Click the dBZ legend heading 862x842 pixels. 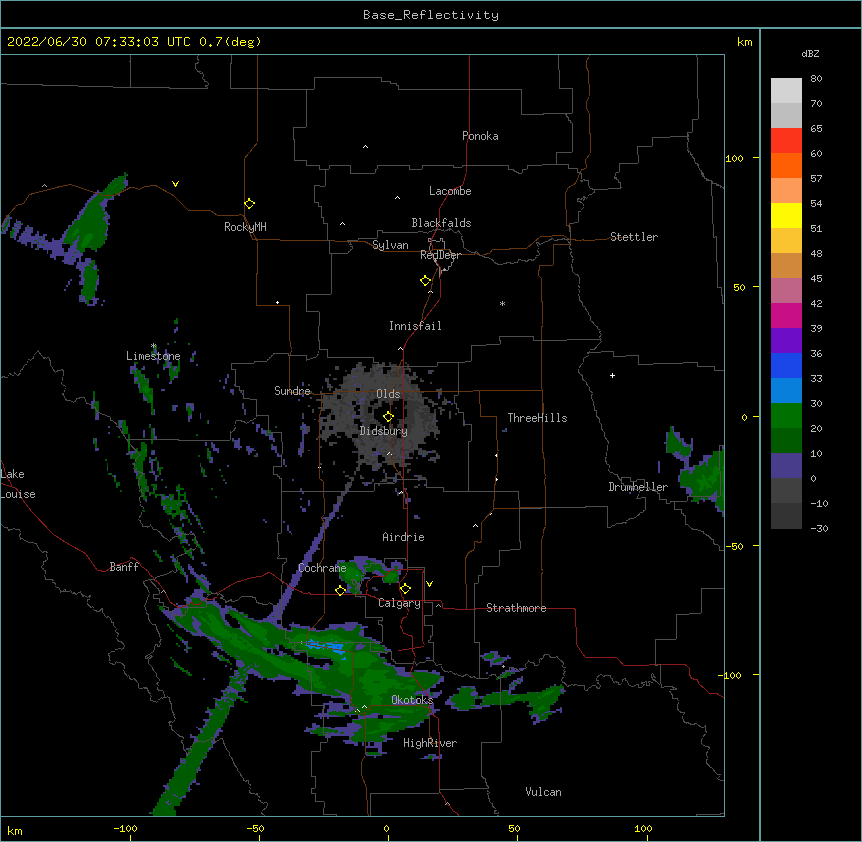tap(810, 53)
